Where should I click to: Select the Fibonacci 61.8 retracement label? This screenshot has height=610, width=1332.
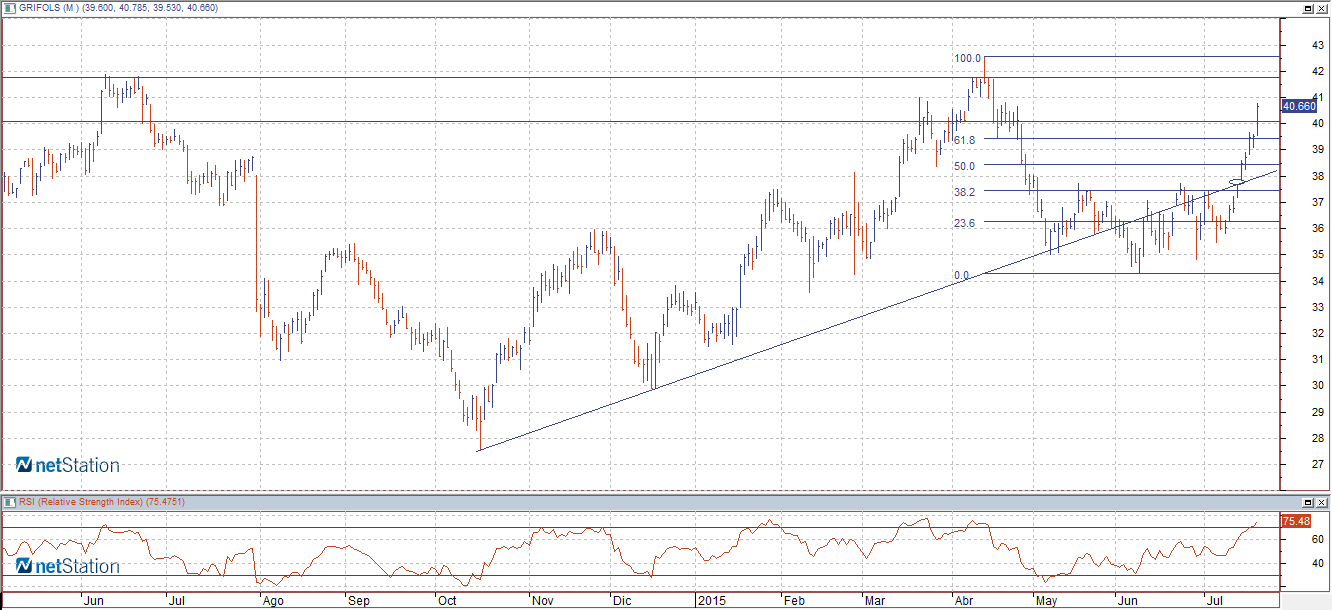pyautogui.click(x=965, y=140)
